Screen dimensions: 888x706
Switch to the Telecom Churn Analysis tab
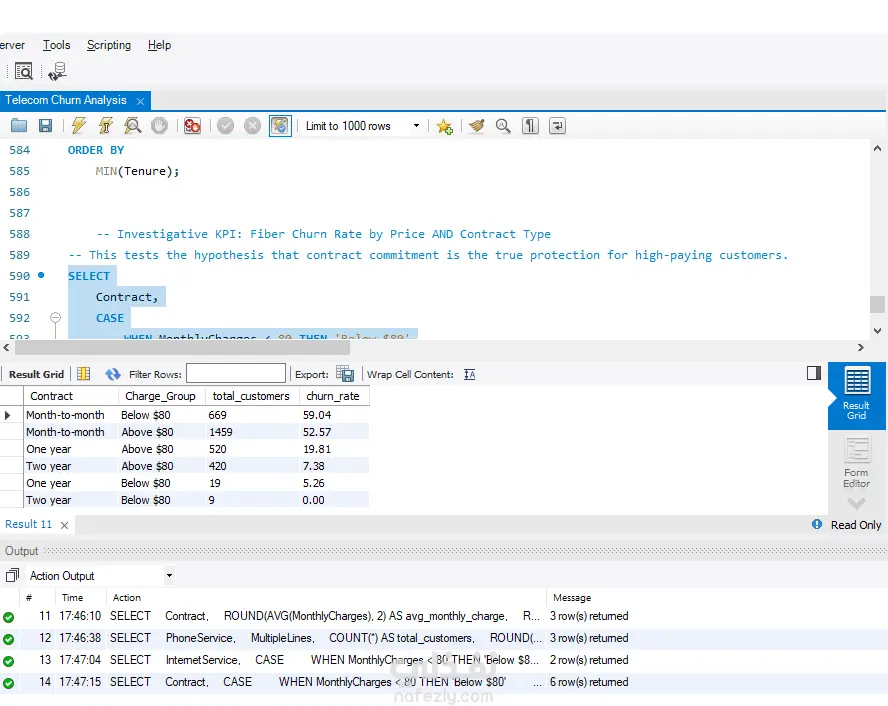click(x=66, y=100)
